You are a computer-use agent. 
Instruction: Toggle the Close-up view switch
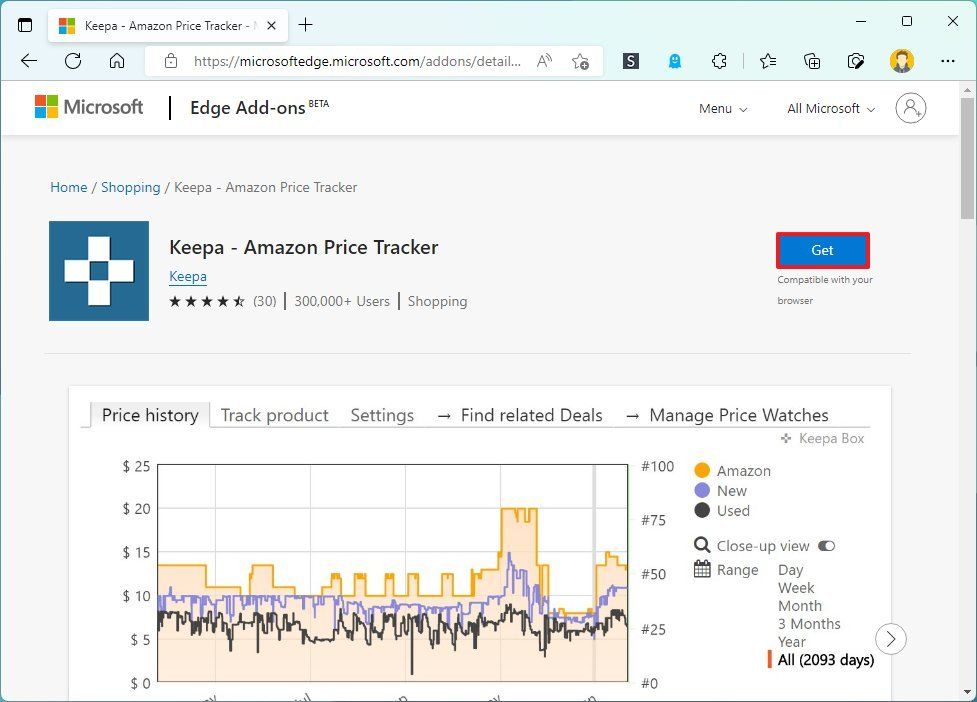pyautogui.click(x=826, y=546)
